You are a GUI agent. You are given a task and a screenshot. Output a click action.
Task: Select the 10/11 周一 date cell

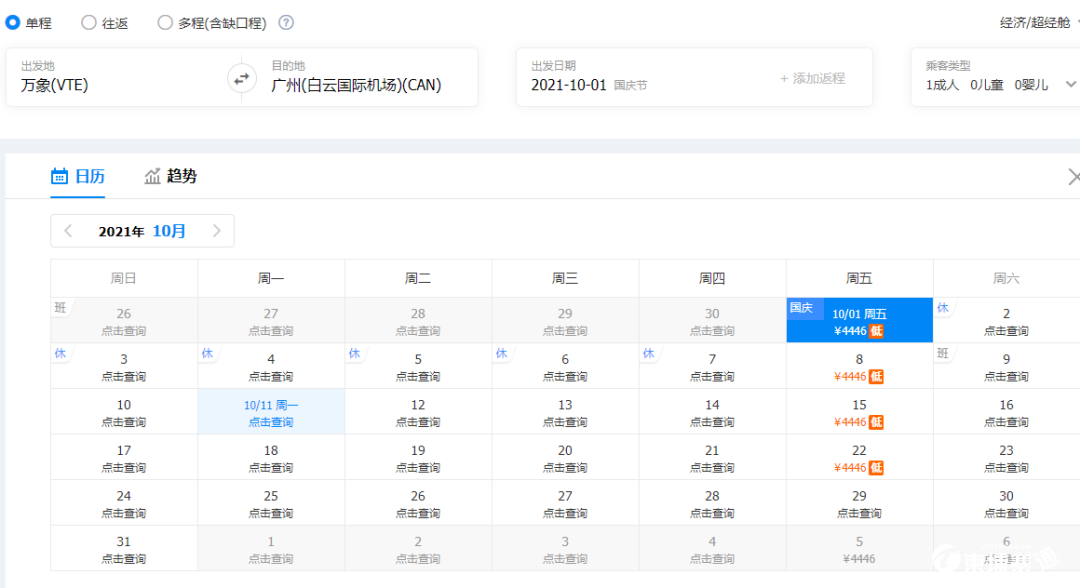[271, 412]
